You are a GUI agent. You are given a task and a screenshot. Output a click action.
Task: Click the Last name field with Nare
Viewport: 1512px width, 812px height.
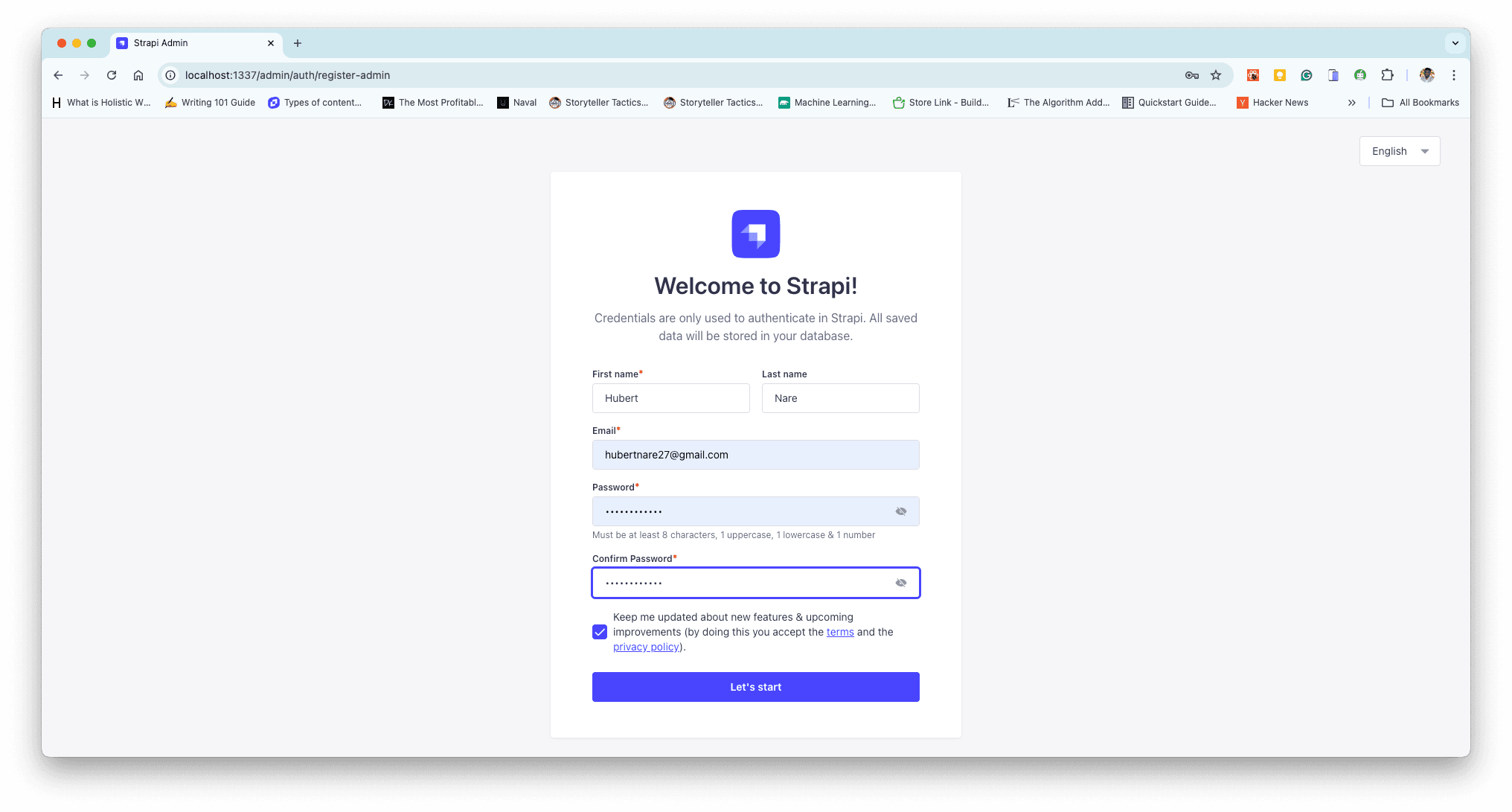841,398
